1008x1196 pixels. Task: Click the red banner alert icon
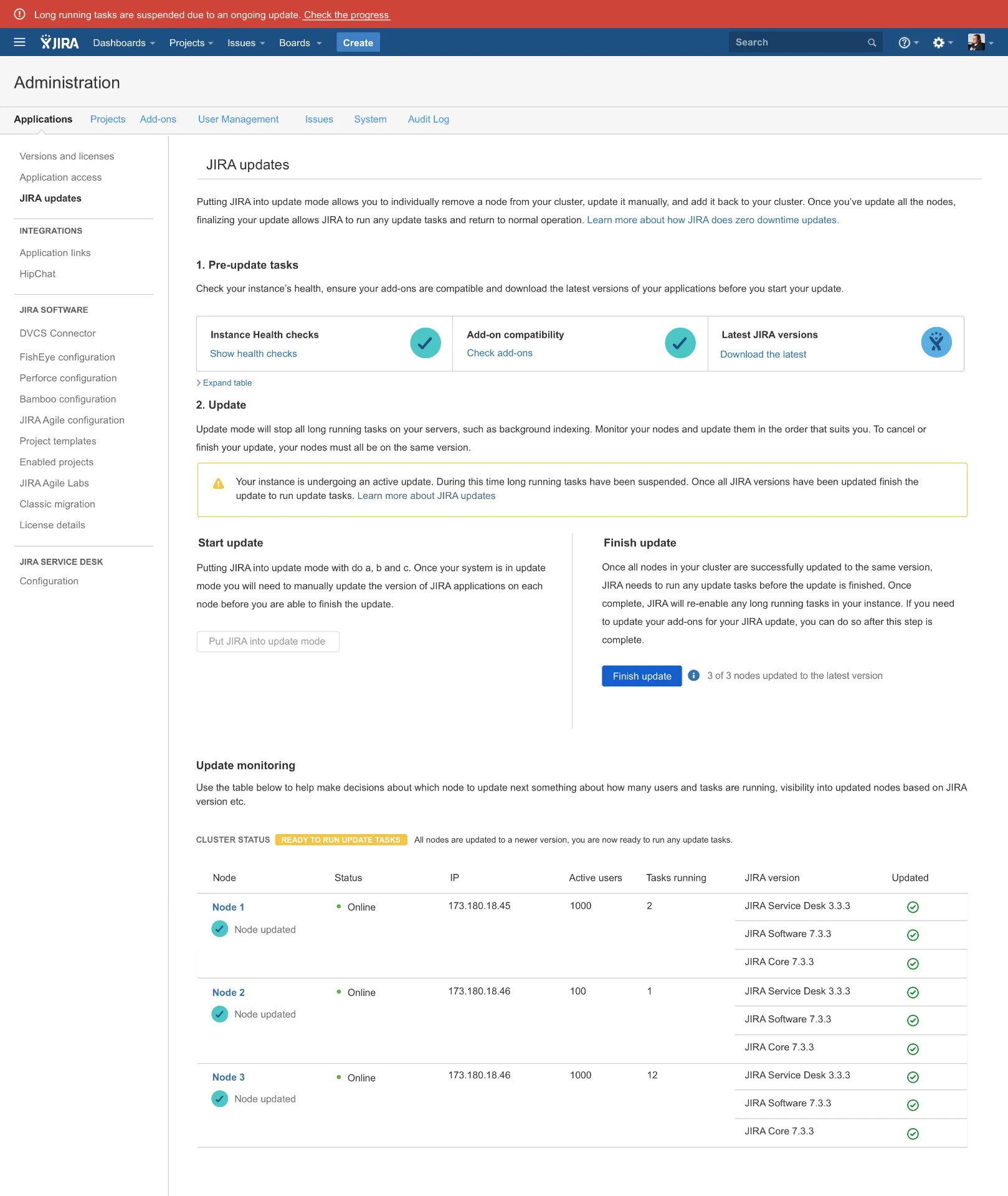(19, 14)
